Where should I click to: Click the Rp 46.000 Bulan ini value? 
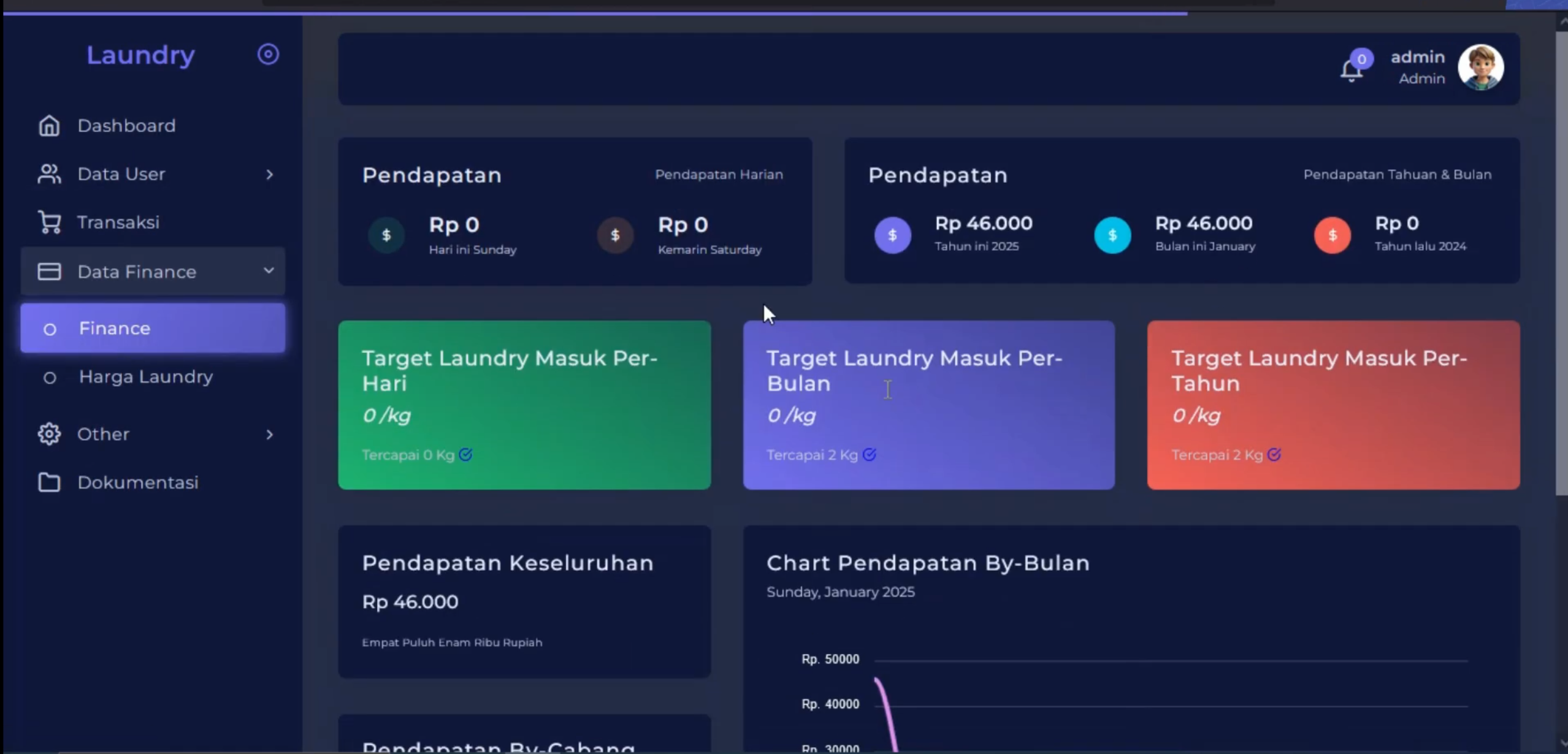[1203, 223]
